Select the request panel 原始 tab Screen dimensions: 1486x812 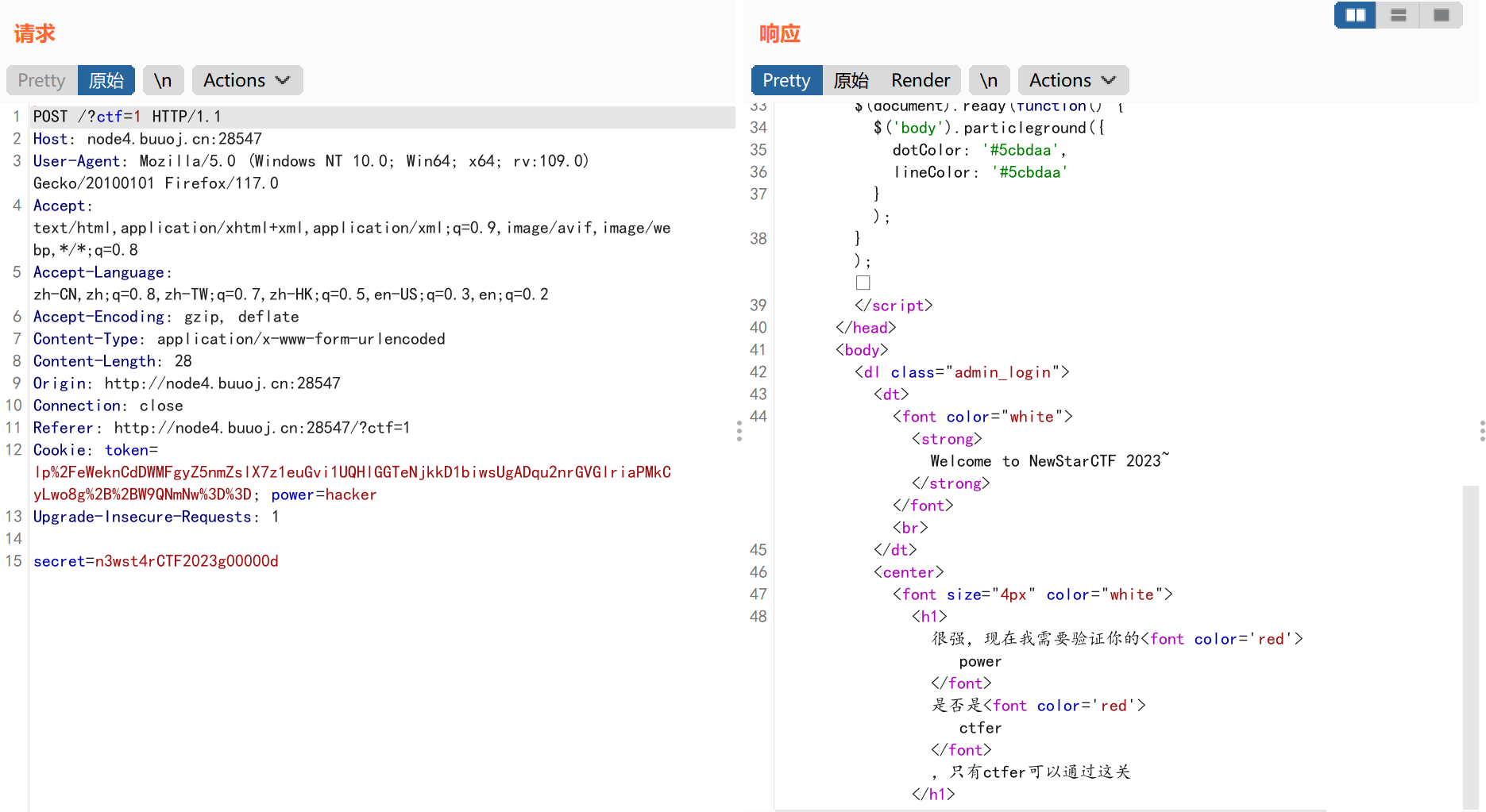(x=106, y=80)
